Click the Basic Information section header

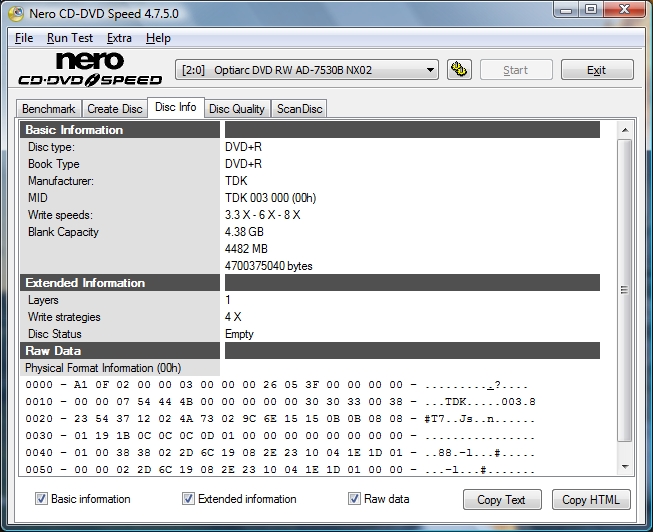pos(120,130)
